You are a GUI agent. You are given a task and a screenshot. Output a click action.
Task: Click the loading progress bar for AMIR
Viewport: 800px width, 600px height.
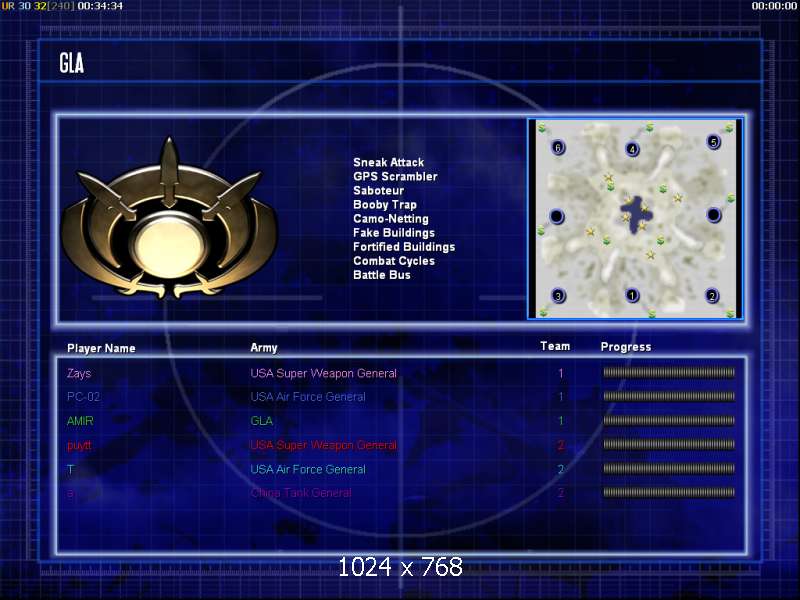[x=669, y=420]
